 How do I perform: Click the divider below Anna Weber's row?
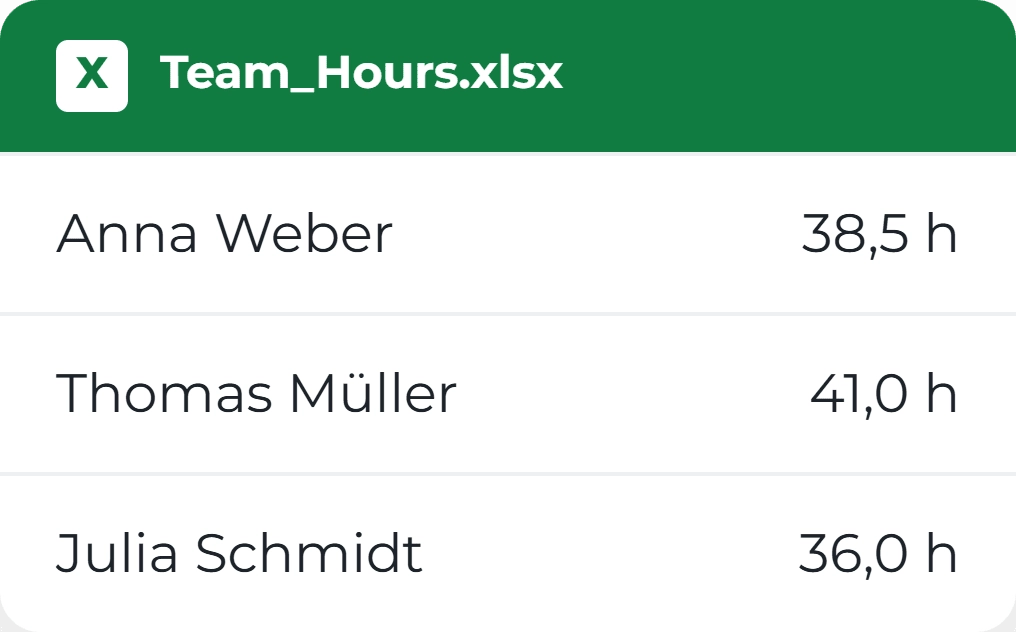(x=508, y=314)
